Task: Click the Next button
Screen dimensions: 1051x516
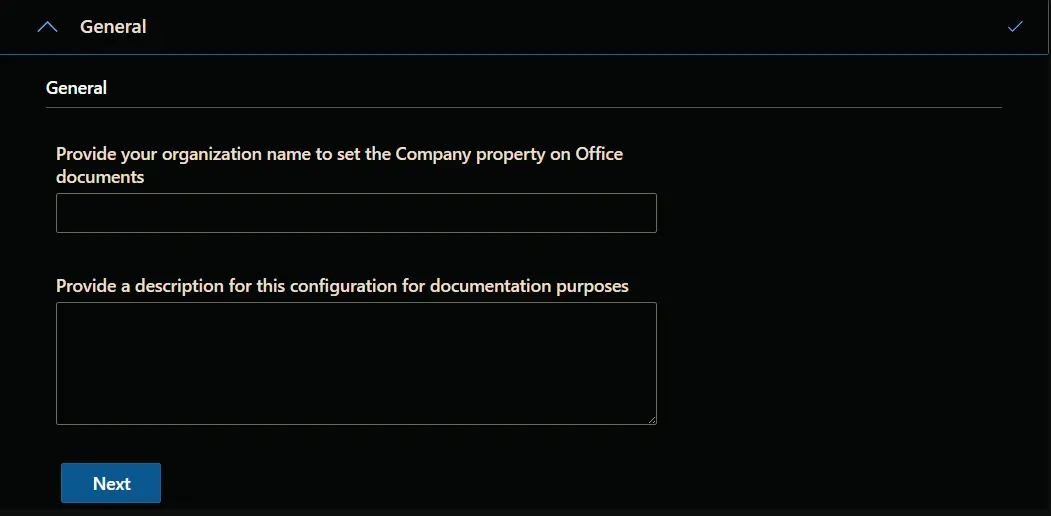Action: tap(111, 483)
